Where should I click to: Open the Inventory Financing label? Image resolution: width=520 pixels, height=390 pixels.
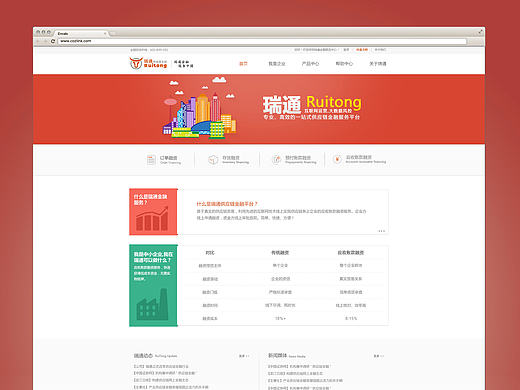click(236, 160)
